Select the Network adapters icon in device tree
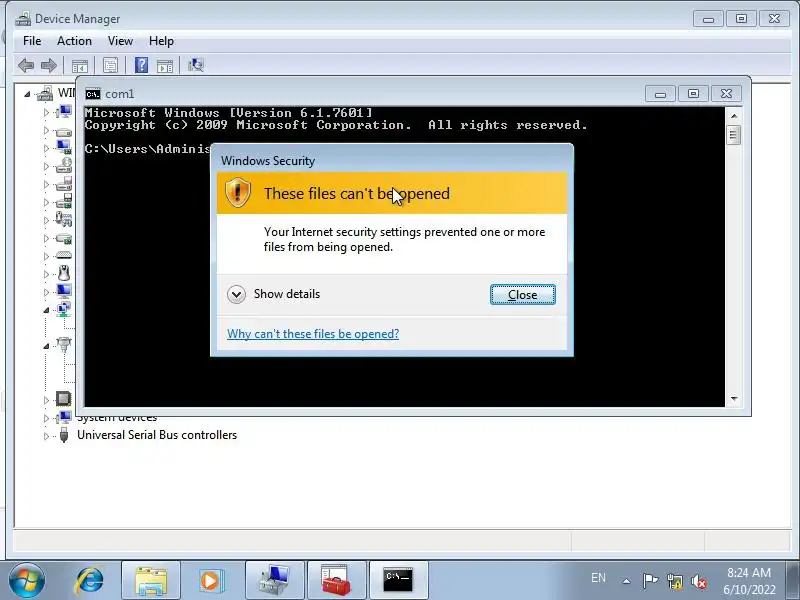Image resolution: width=800 pixels, height=600 pixels. (64, 309)
